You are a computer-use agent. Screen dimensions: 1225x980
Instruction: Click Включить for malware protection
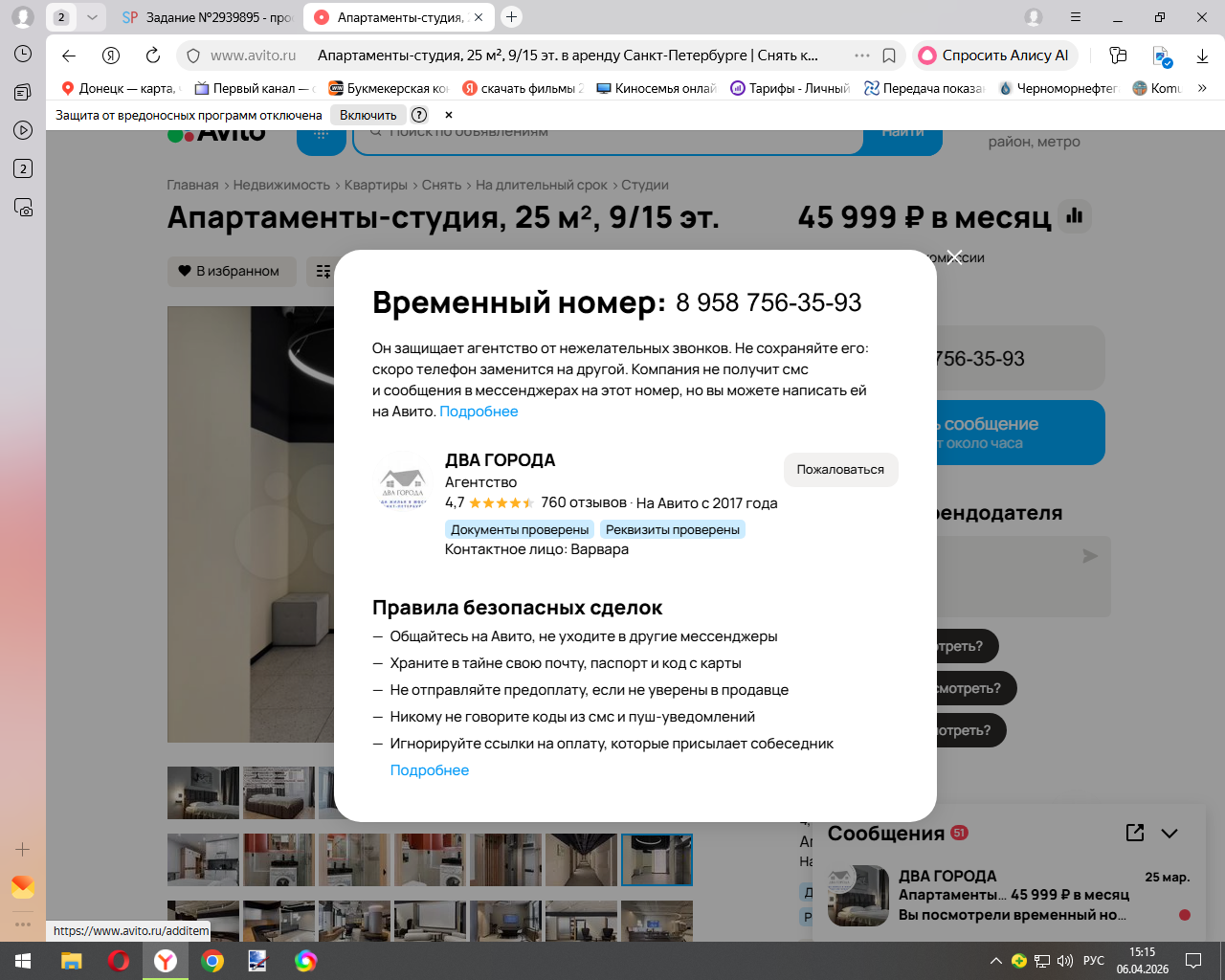pyautogui.click(x=367, y=115)
